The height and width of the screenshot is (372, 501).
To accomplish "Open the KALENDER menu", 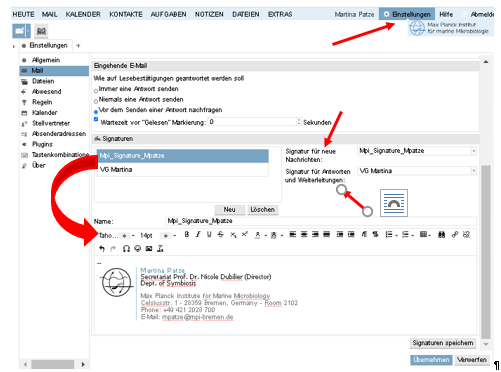I will (83, 14).
